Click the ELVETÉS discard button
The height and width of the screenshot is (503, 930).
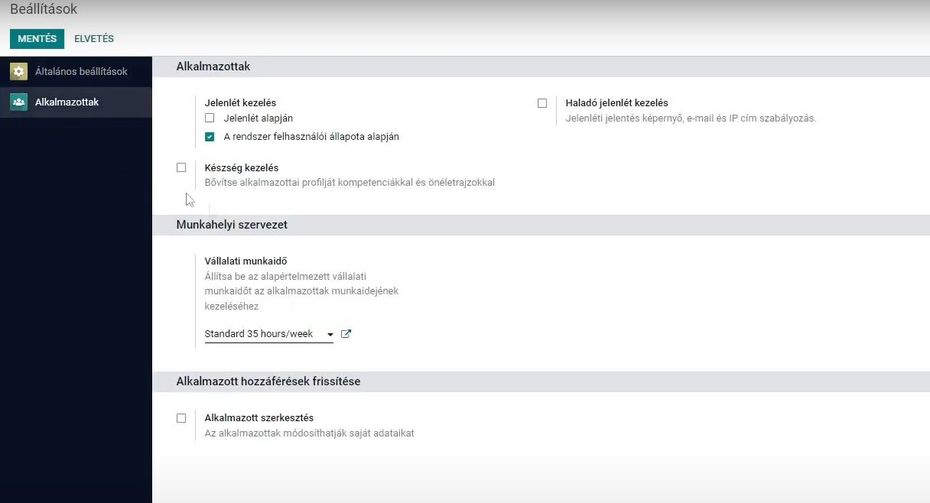tap(94, 39)
